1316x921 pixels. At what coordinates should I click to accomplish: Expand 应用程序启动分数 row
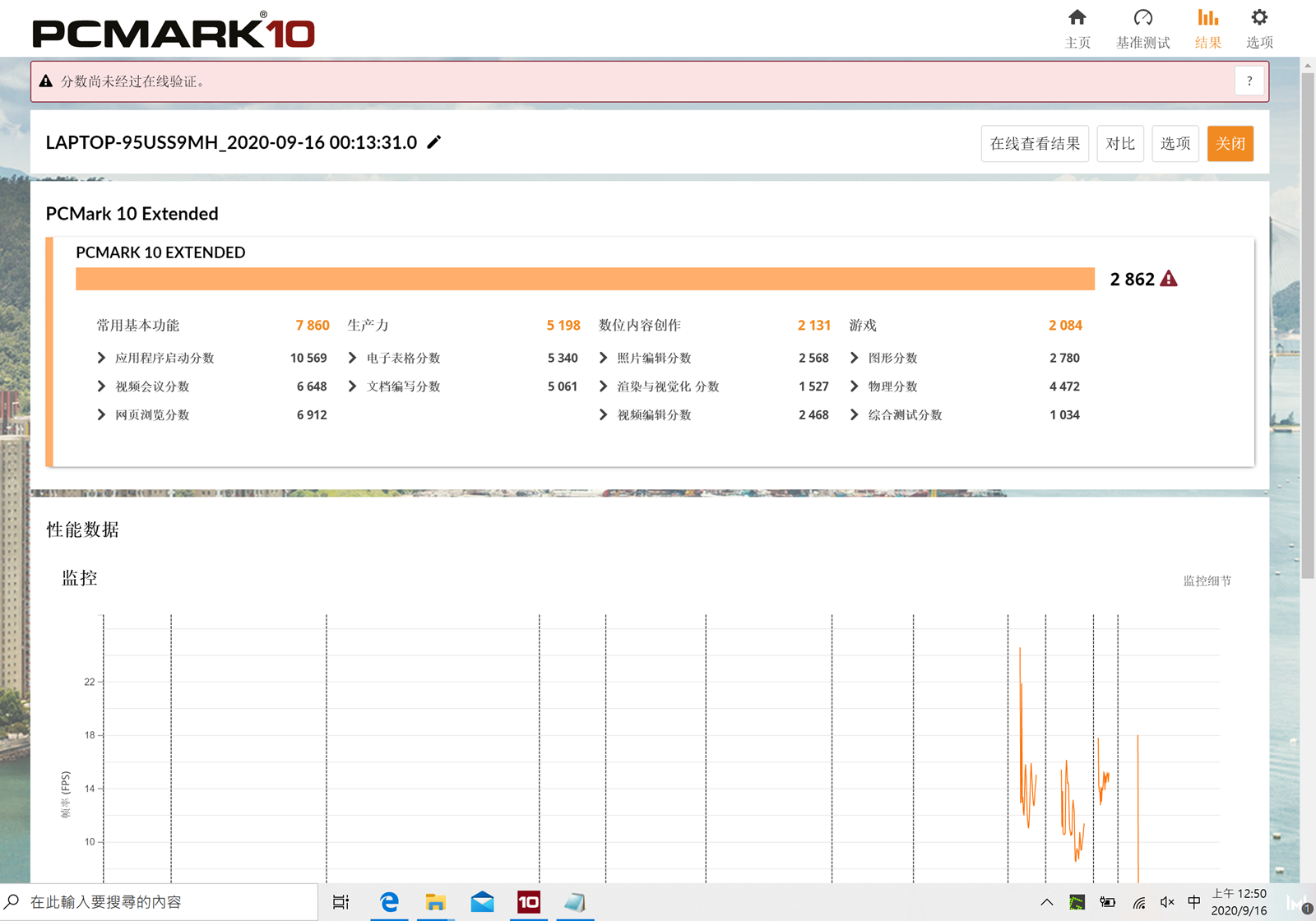101,358
